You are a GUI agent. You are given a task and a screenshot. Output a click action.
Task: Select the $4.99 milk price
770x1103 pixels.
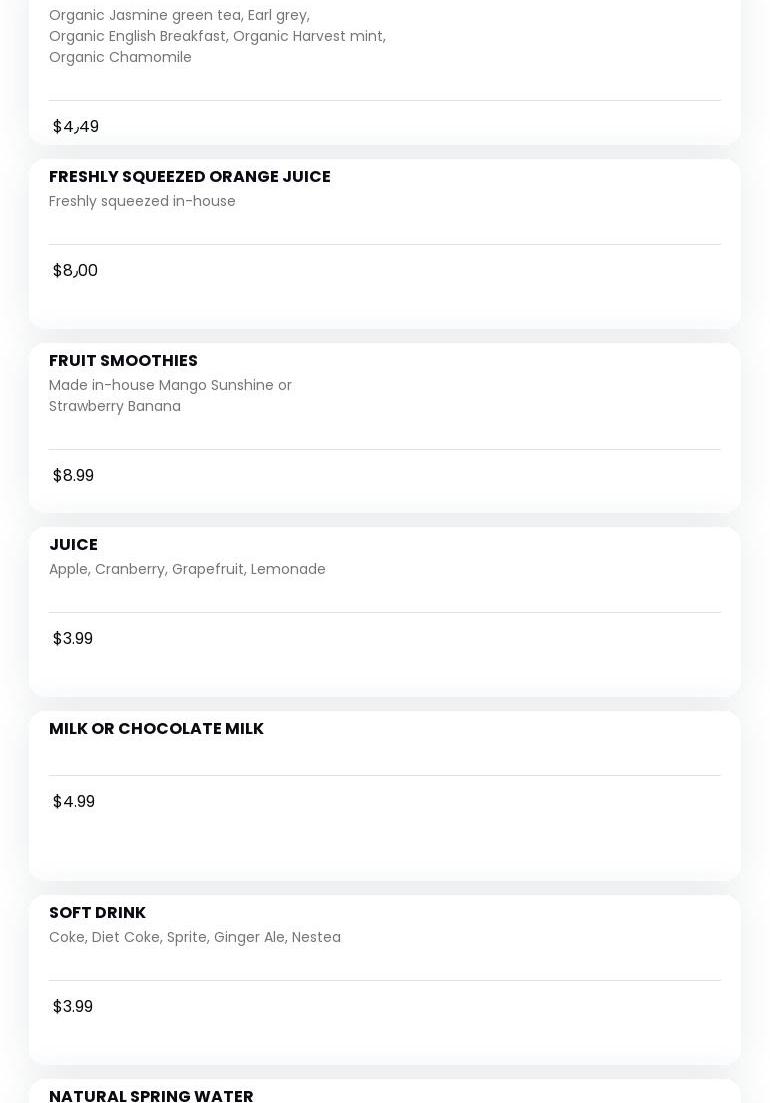click(74, 802)
